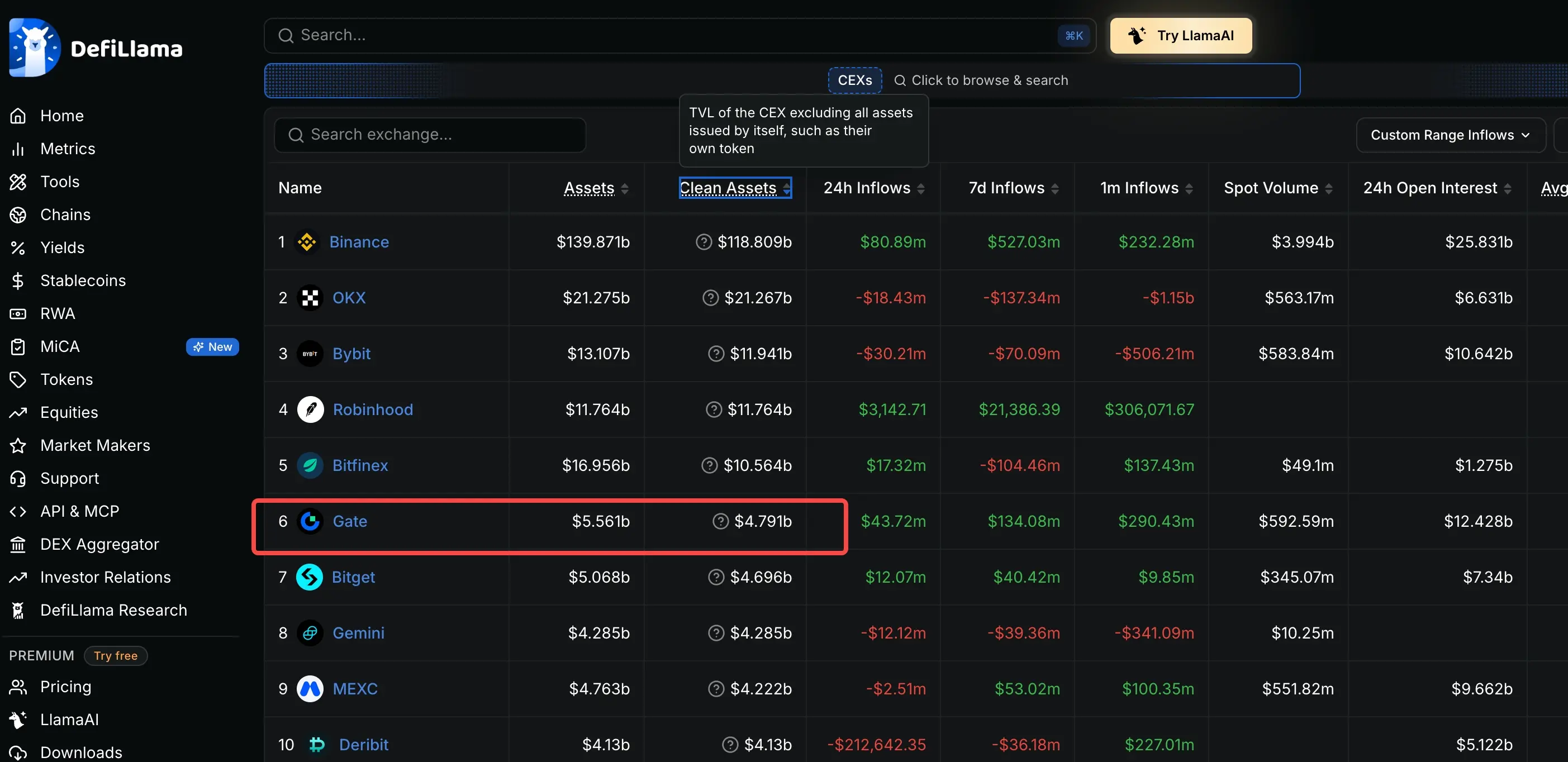
Task: Sort by 24h Open Interest arrows
Action: pyautogui.click(x=1507, y=189)
